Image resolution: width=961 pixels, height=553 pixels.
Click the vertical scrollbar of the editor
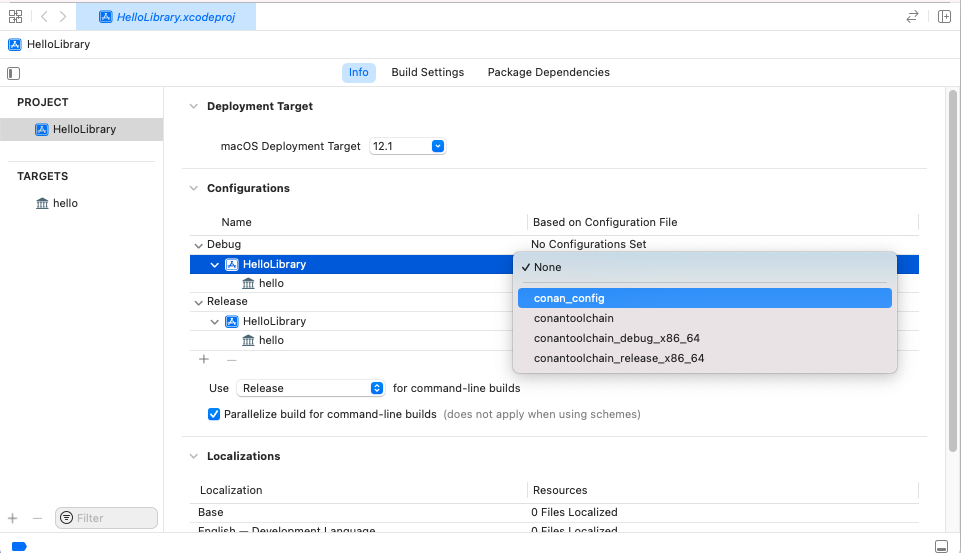click(x=952, y=271)
